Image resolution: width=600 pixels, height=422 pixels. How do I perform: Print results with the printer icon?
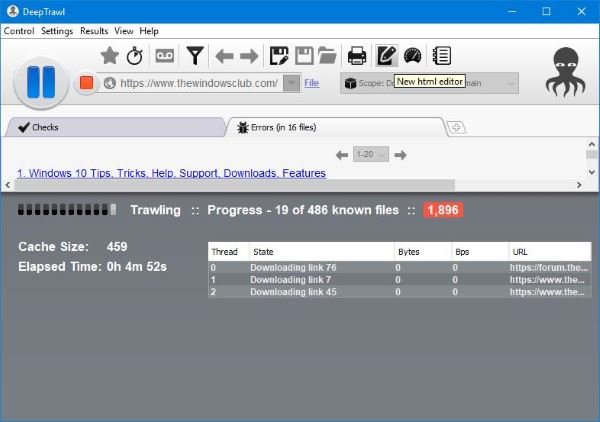(357, 56)
